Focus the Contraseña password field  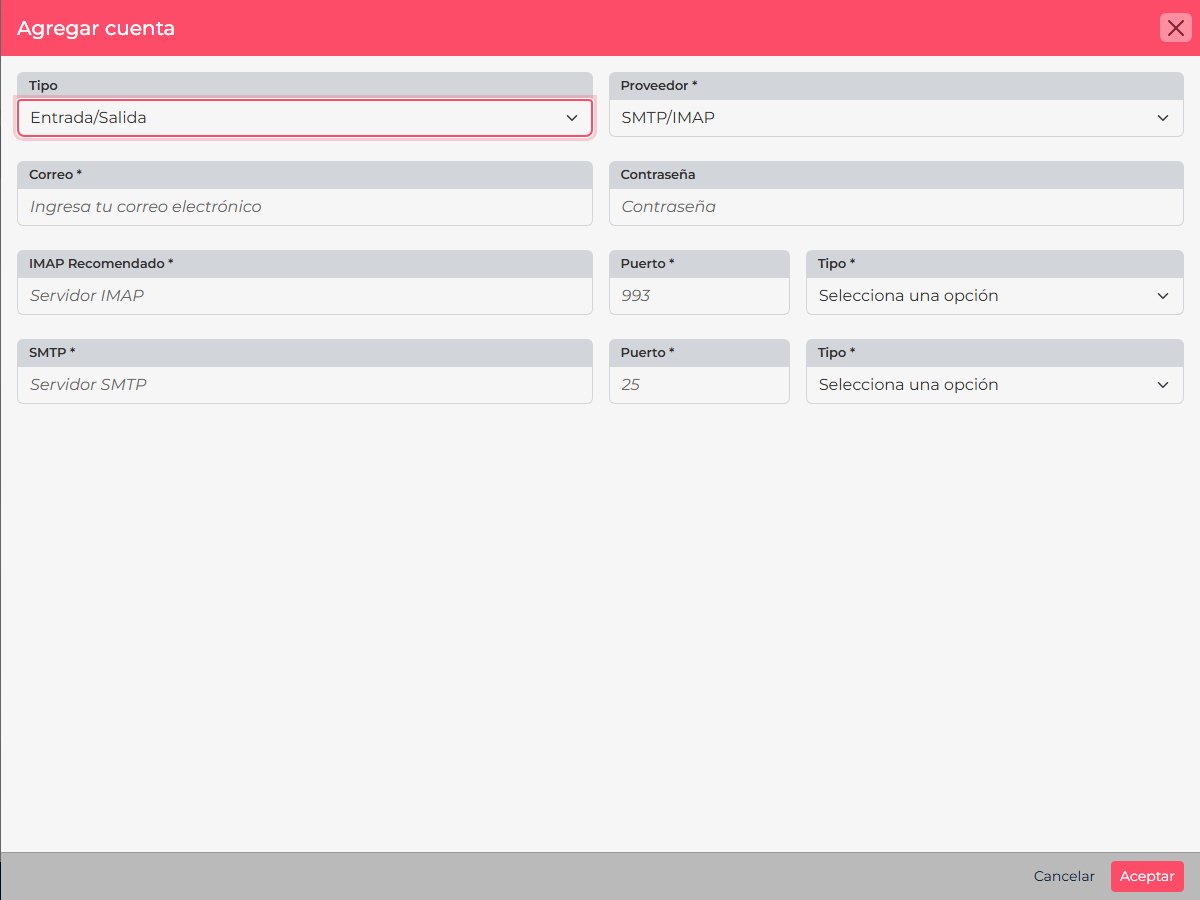tap(896, 207)
